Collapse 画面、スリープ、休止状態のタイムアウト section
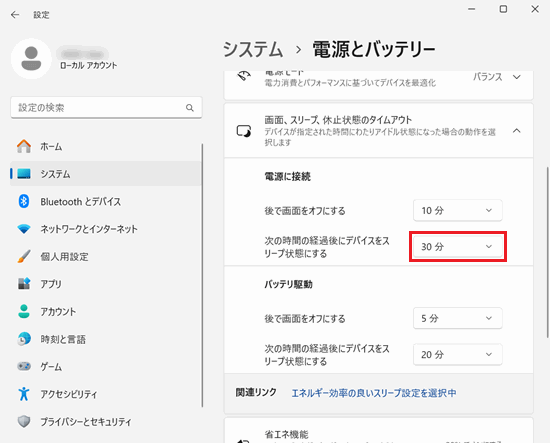The width and height of the screenshot is (550, 443). (x=516, y=131)
